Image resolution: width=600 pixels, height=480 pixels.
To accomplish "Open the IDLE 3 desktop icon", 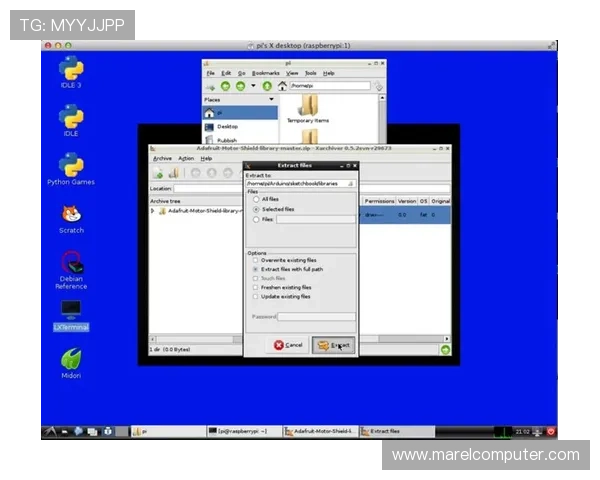I will pos(71,70).
